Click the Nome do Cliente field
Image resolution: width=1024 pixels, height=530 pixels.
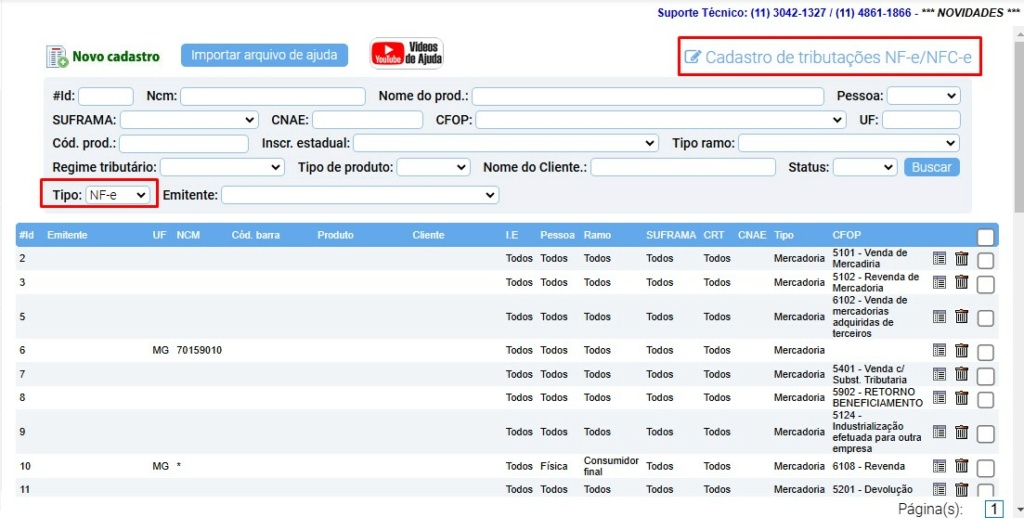683,167
